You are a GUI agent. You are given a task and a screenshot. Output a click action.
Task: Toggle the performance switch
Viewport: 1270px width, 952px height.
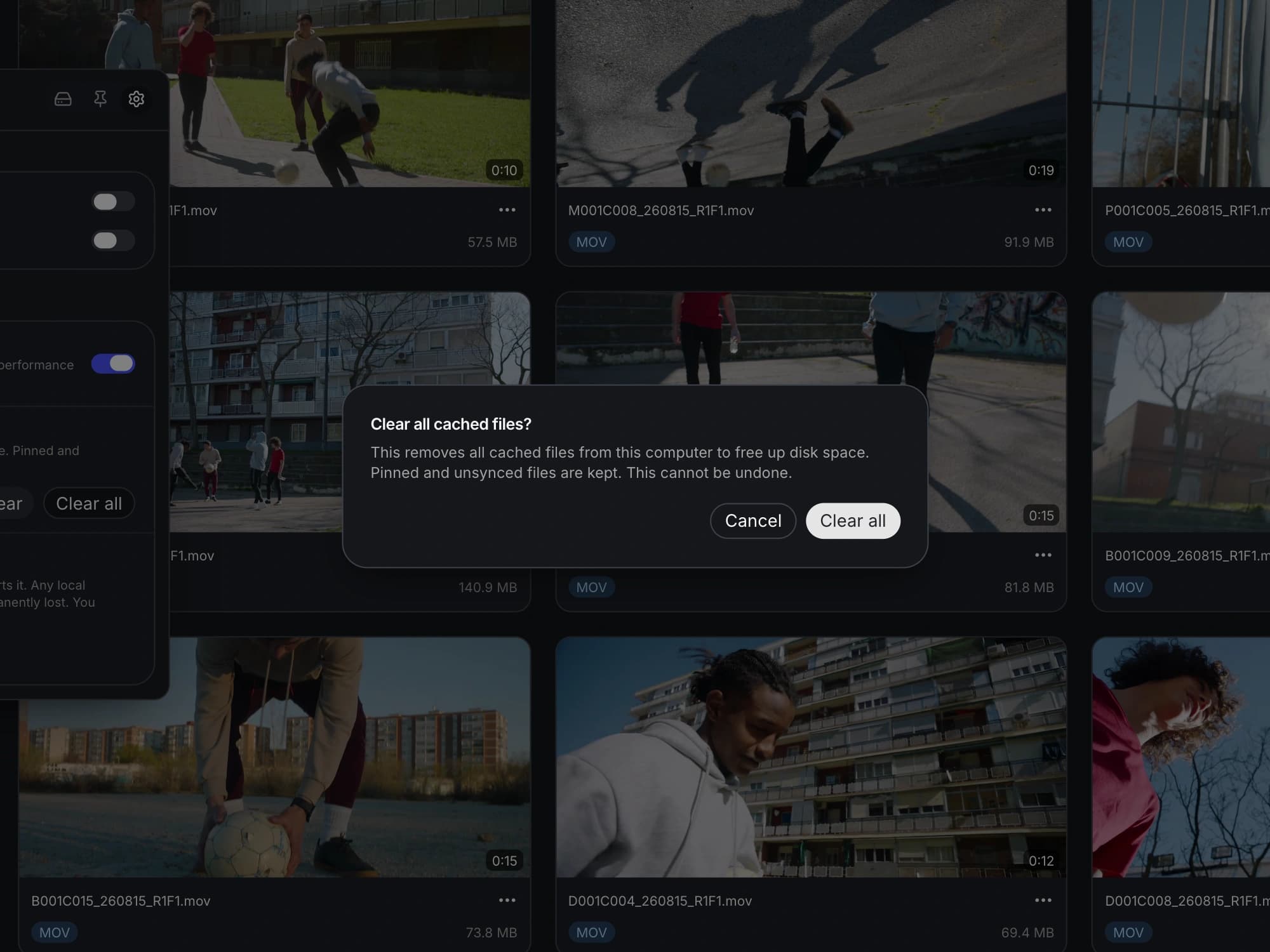(x=113, y=364)
